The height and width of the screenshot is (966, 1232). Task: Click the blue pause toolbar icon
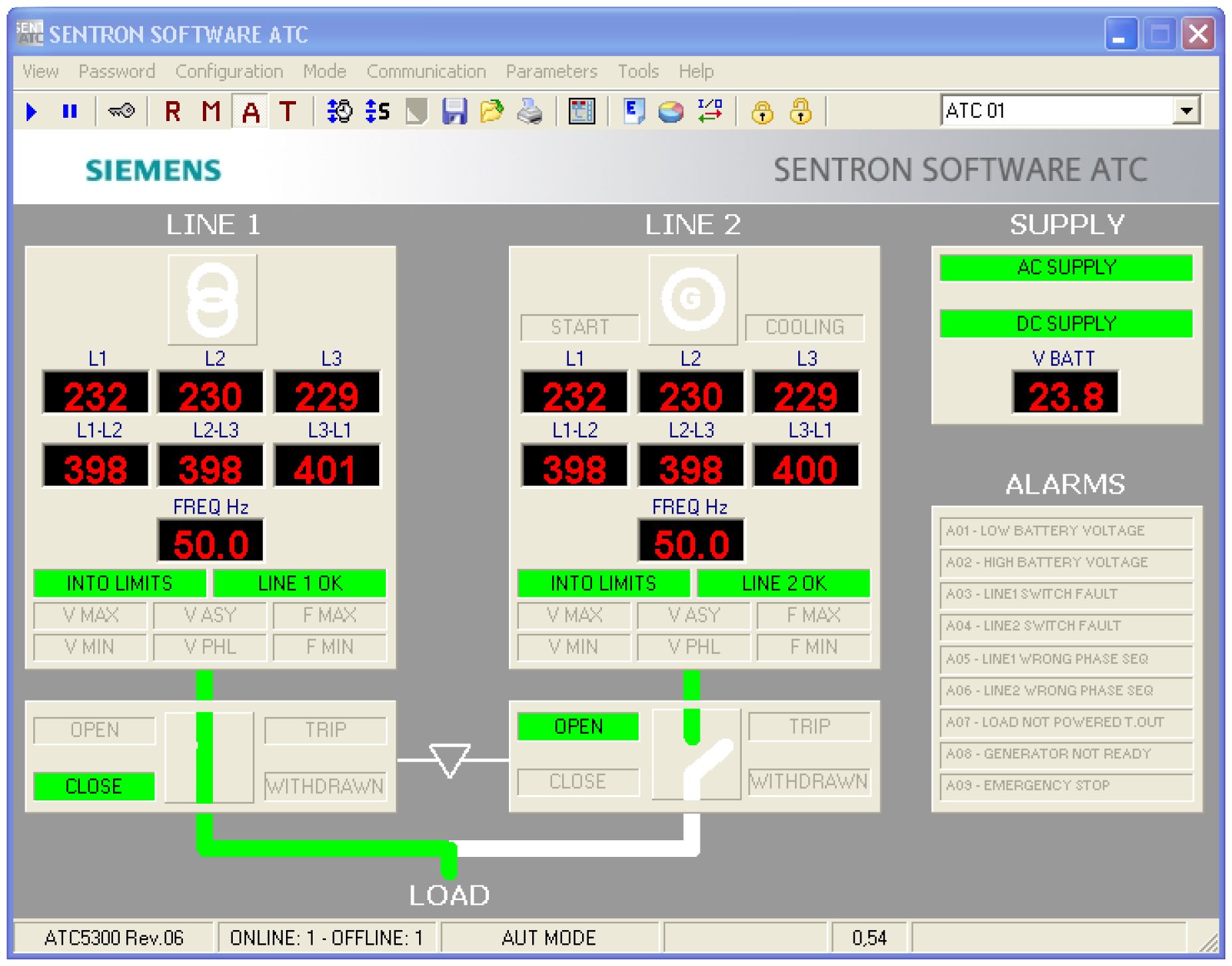(x=69, y=111)
